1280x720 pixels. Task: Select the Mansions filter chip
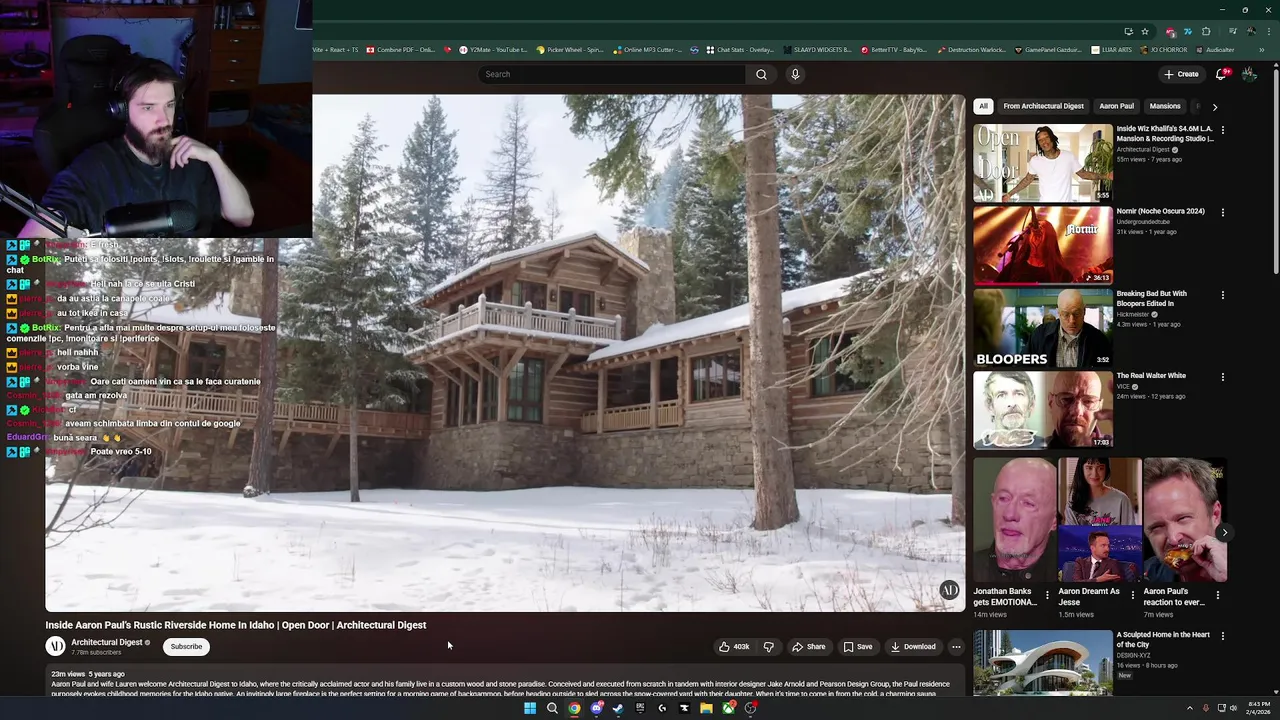pyautogui.click(x=1165, y=106)
